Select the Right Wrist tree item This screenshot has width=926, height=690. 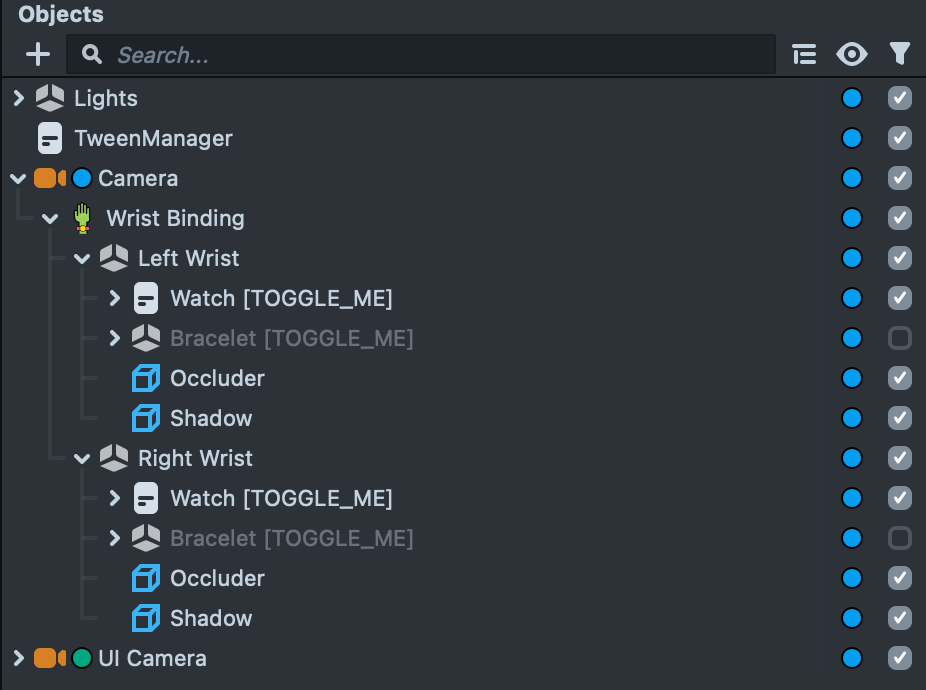click(x=195, y=458)
